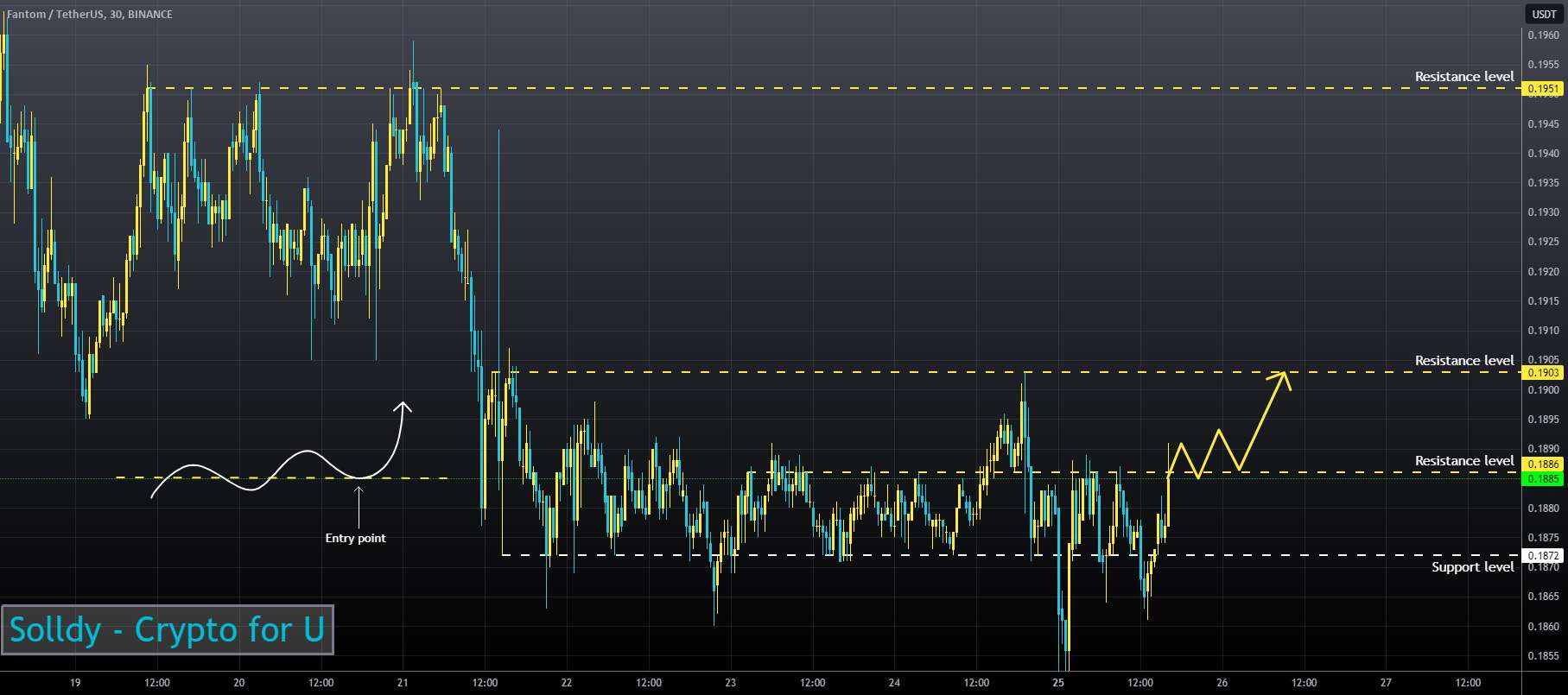Click the 0.1960 price axis value
1568x695 pixels.
[1543, 35]
